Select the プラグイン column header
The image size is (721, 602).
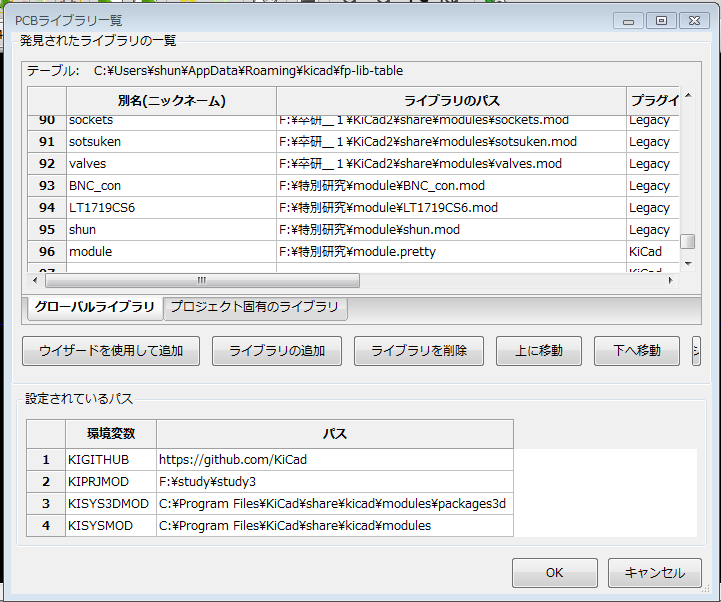[x=653, y=101]
